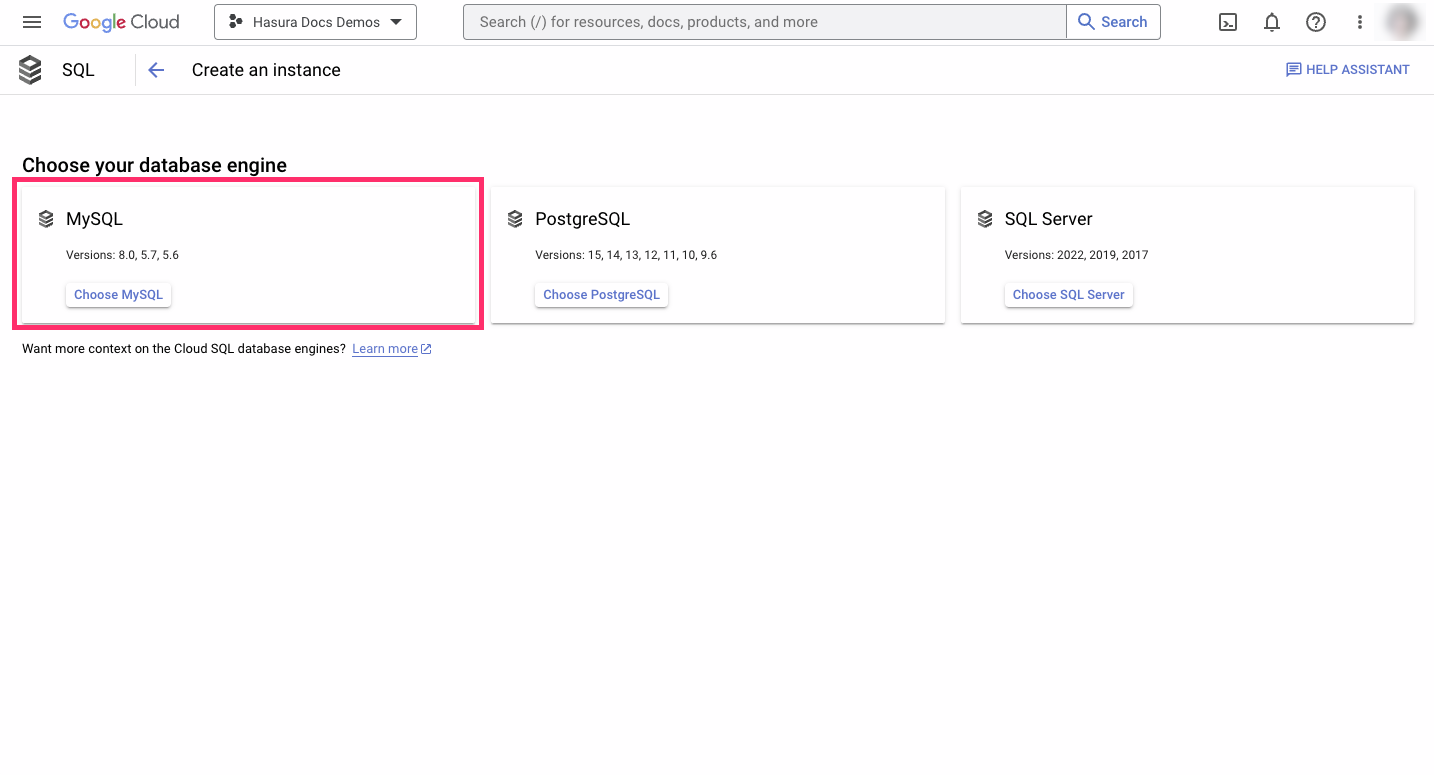Screen dimensions: 1434x775
Task: Click the MySQL card title
Action: [x=94, y=219]
